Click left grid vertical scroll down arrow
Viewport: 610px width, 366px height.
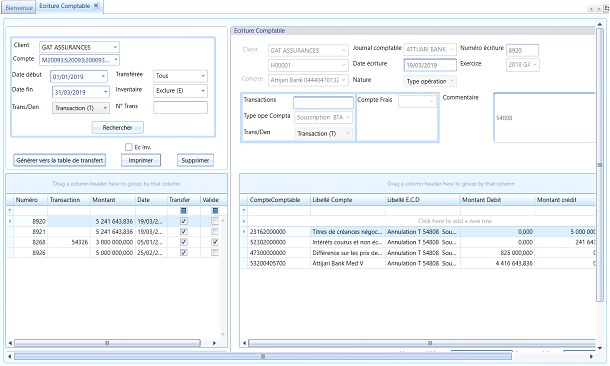tap(223, 334)
